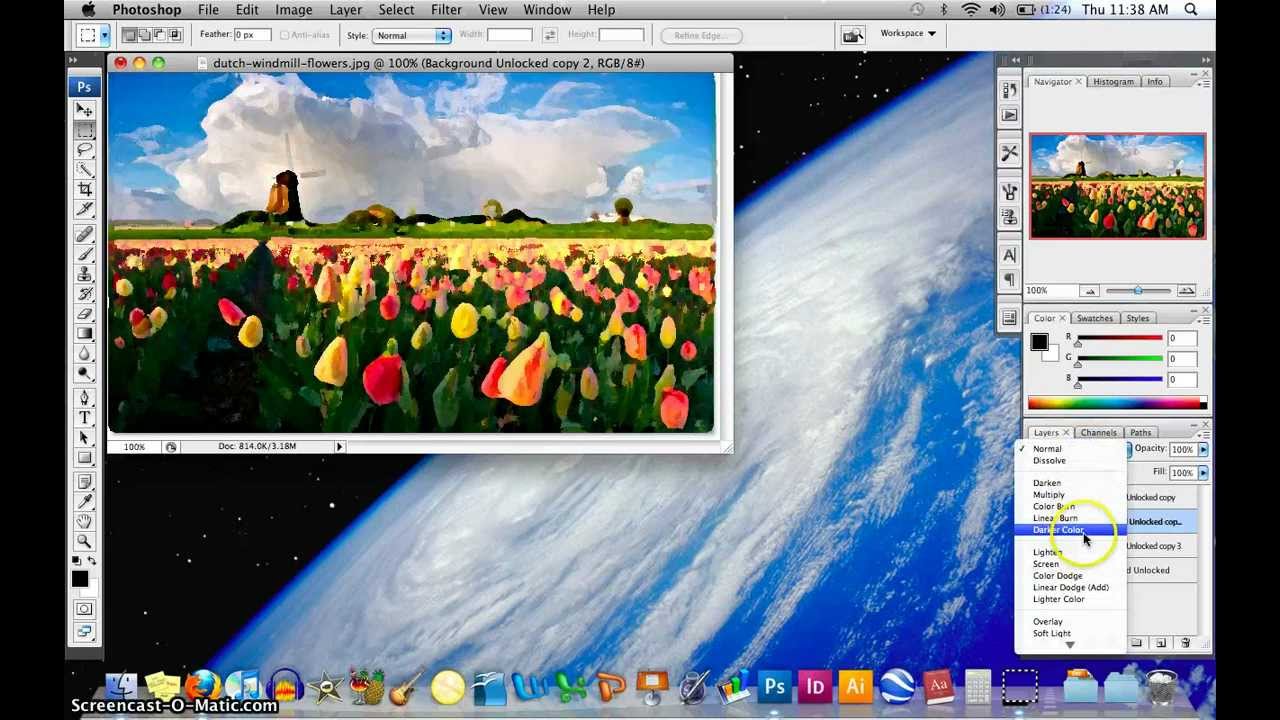
Task: Select the Unlocked copy 3 layer
Action: (1155, 545)
